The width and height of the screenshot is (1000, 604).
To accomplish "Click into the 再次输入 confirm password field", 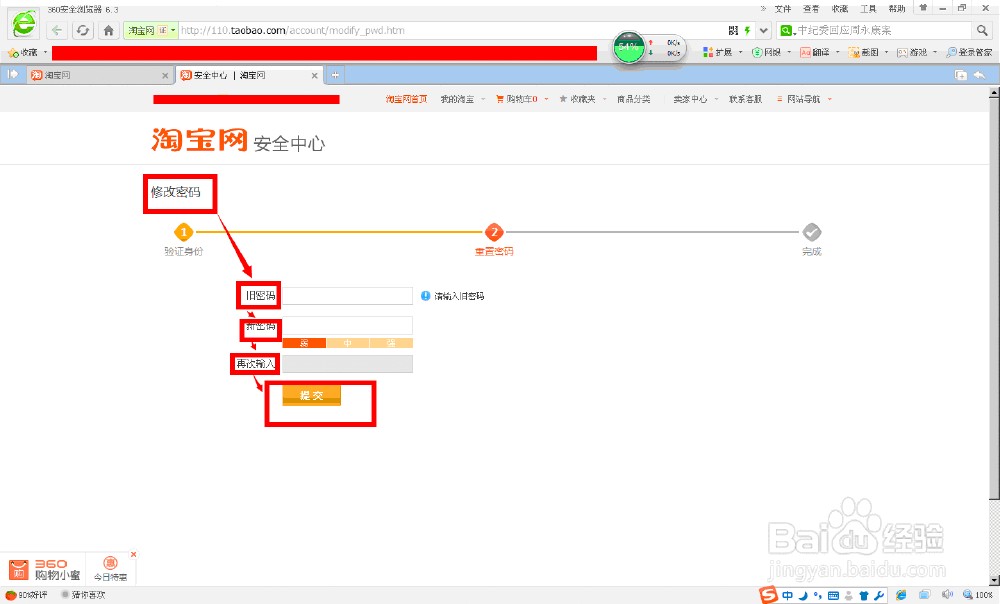I will pos(348,364).
